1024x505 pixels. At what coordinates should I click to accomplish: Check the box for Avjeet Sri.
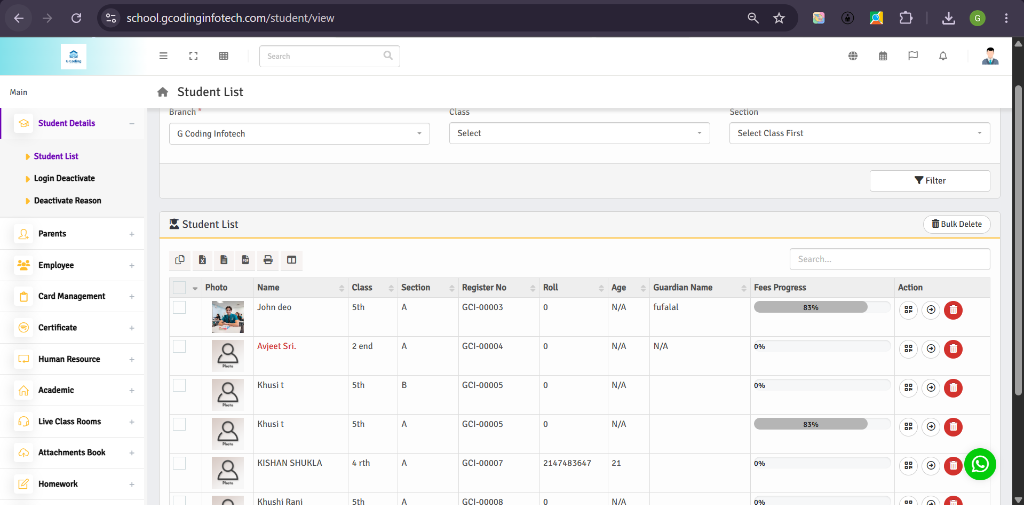180,346
